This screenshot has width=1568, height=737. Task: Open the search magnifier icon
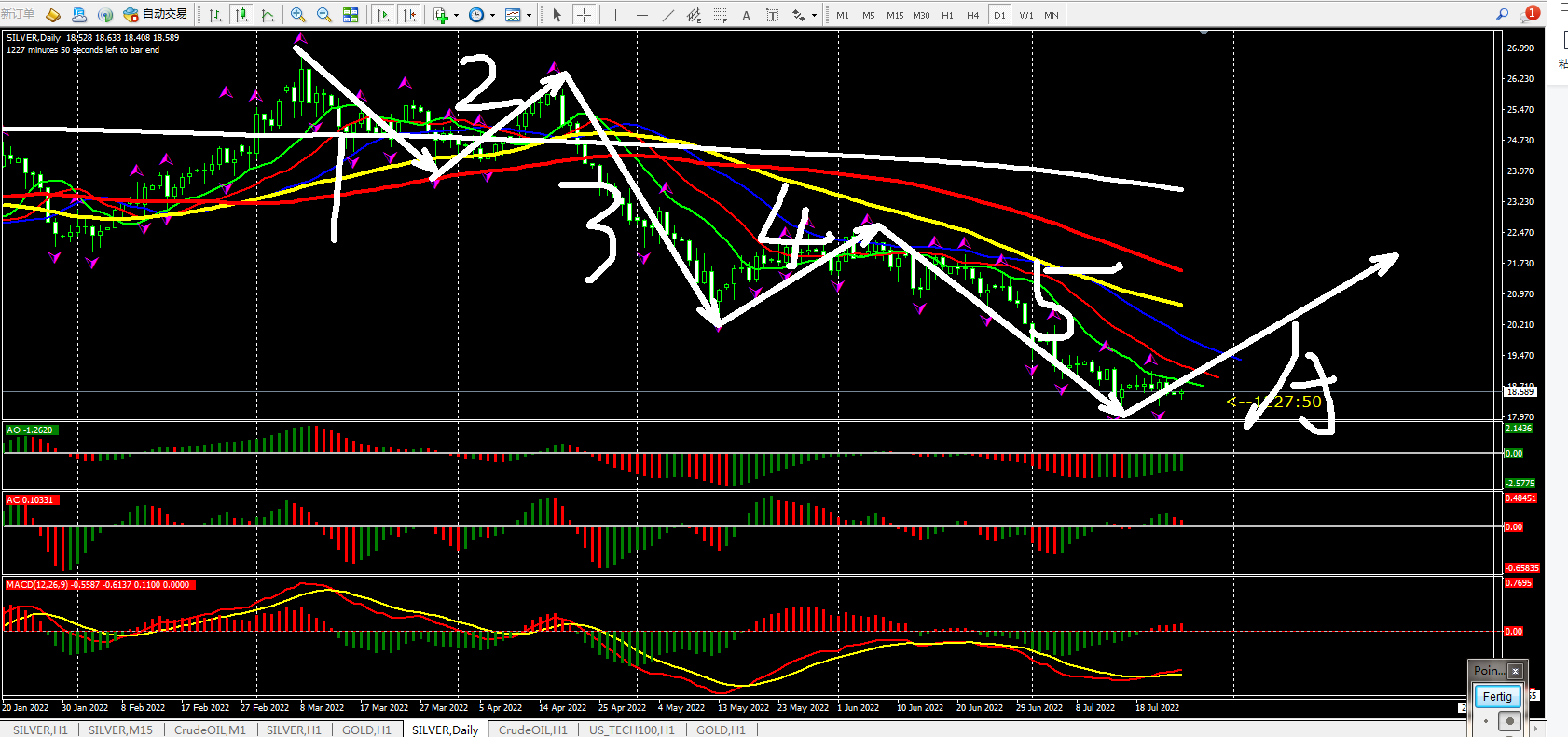(x=1502, y=15)
